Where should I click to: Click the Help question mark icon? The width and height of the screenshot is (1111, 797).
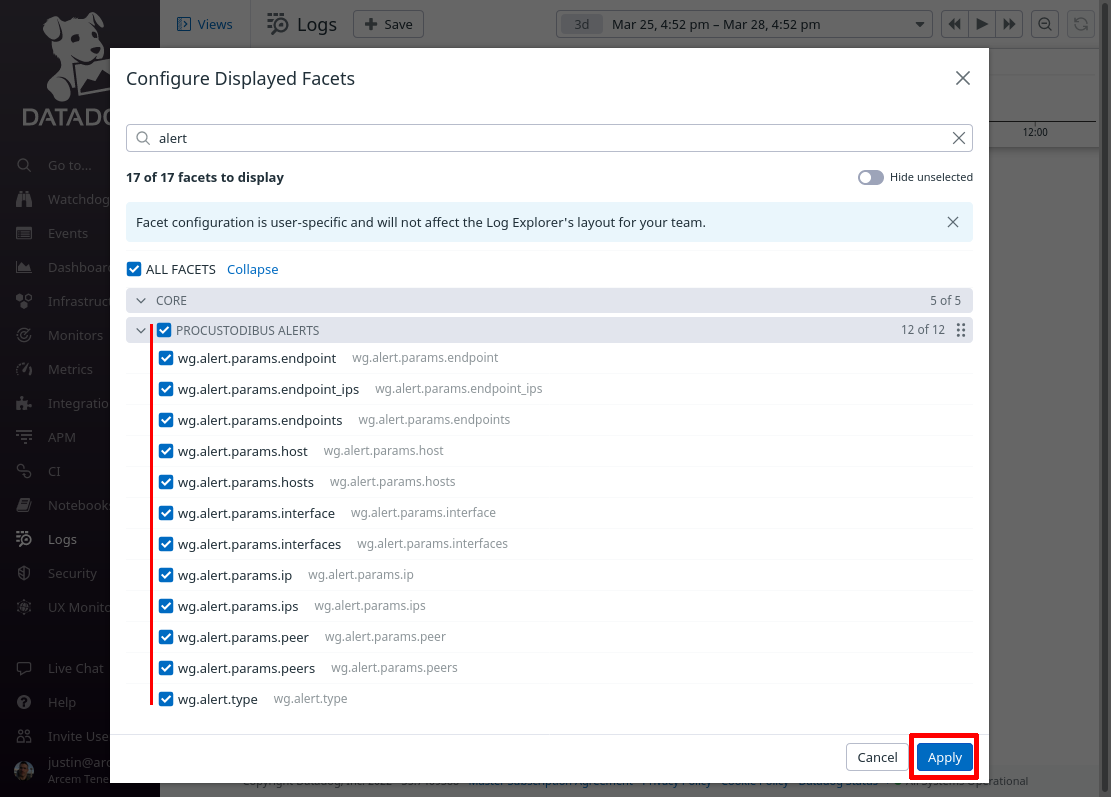(x=24, y=702)
